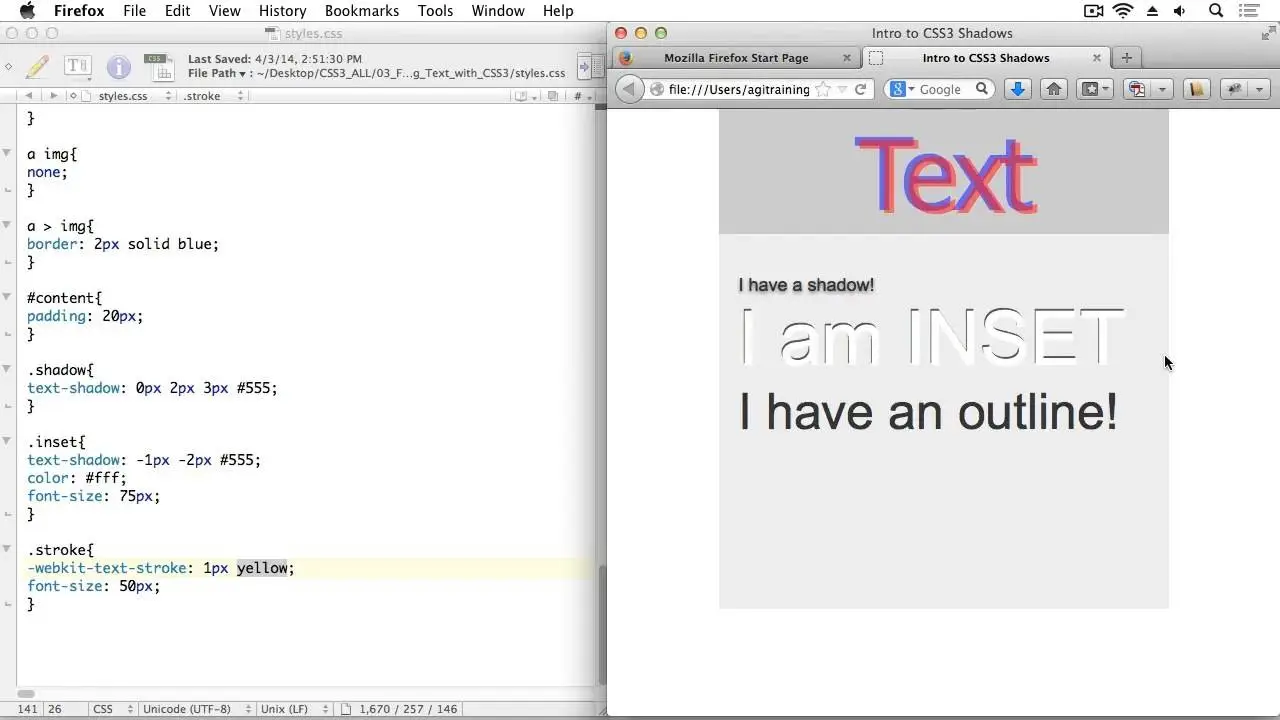
Task: Open the text options icon in BBEdit toolbar
Action: [78, 67]
